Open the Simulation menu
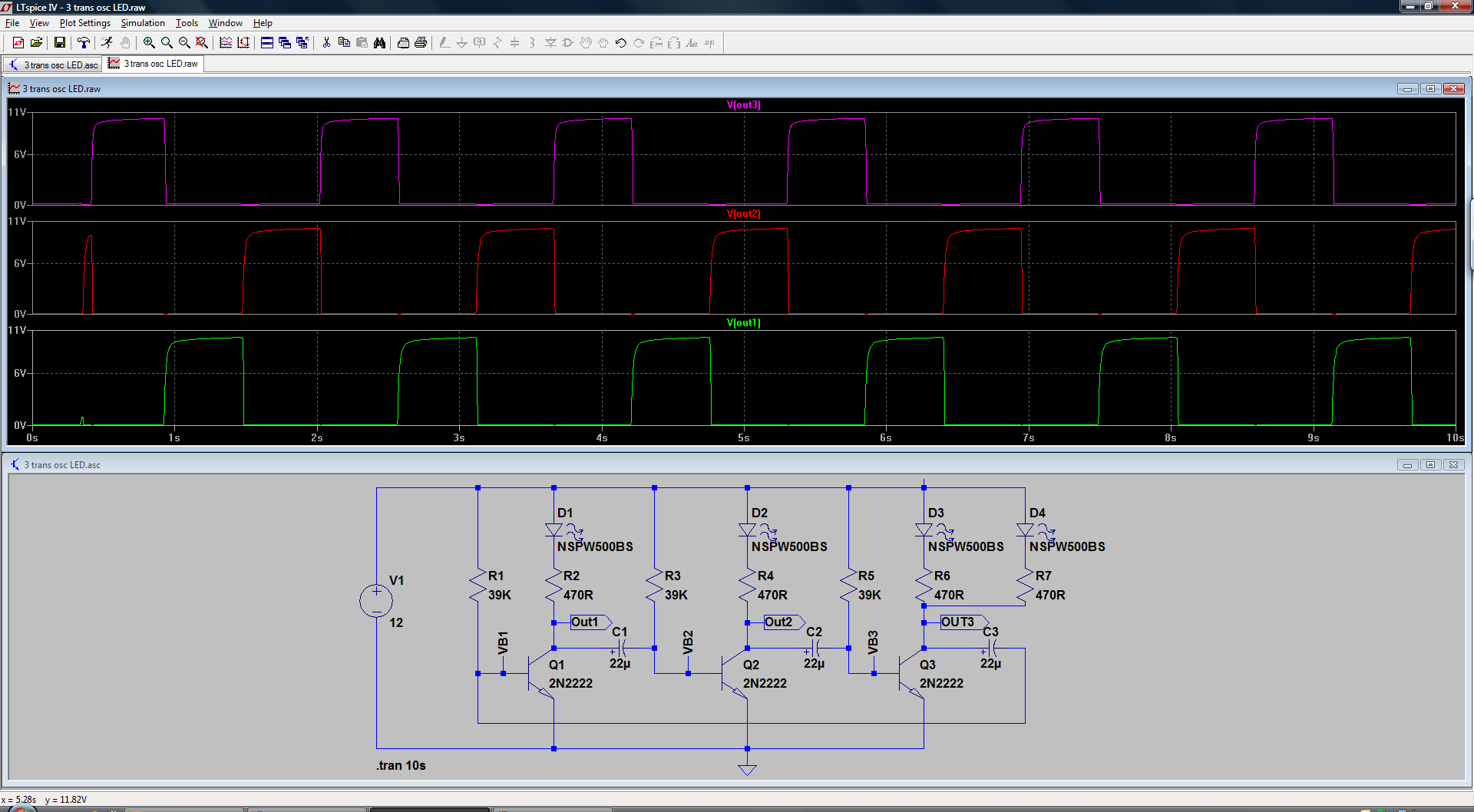This screenshot has height=812, width=1474. click(x=143, y=23)
